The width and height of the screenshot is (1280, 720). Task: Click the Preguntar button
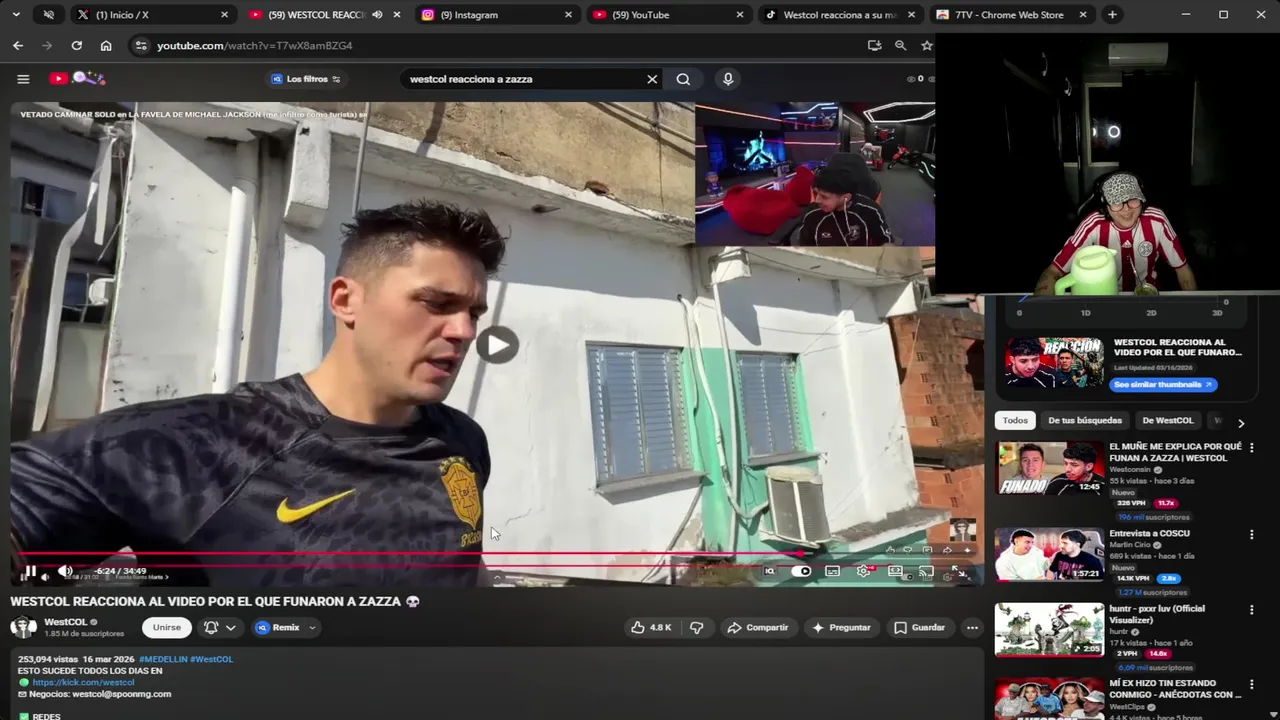(841, 627)
